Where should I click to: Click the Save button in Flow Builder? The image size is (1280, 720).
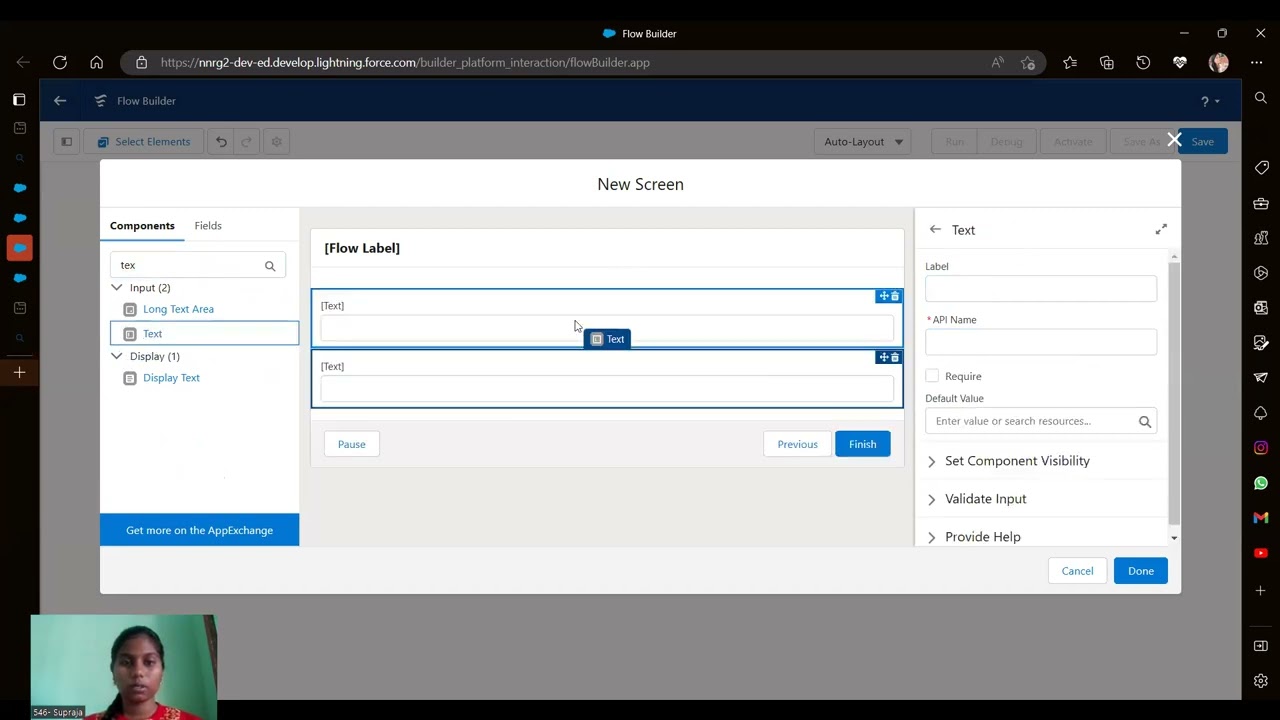tap(1202, 142)
